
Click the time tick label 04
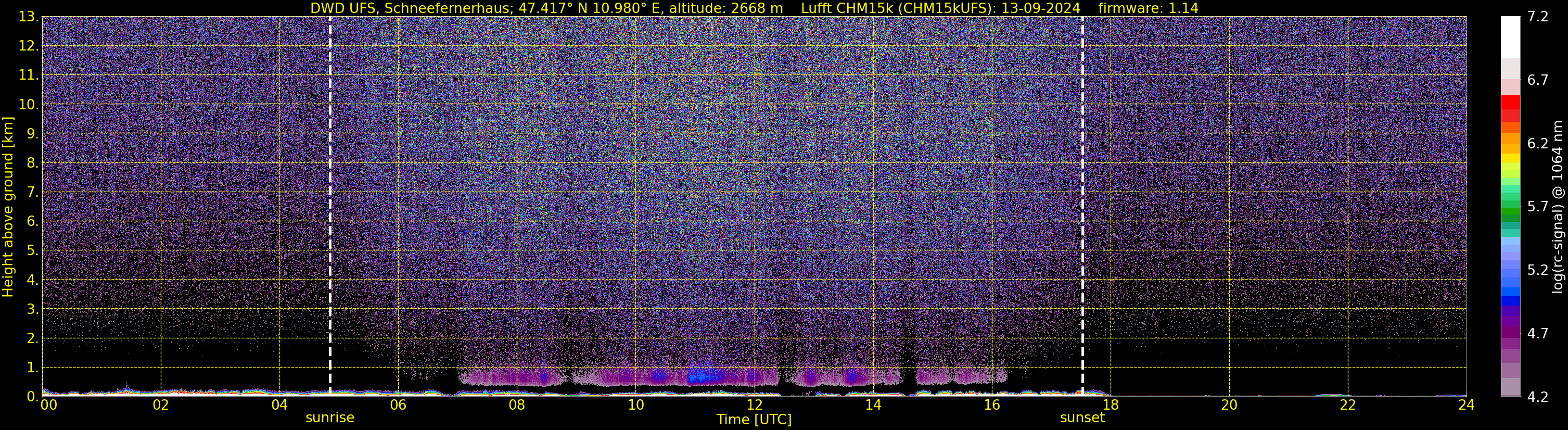coord(279,405)
